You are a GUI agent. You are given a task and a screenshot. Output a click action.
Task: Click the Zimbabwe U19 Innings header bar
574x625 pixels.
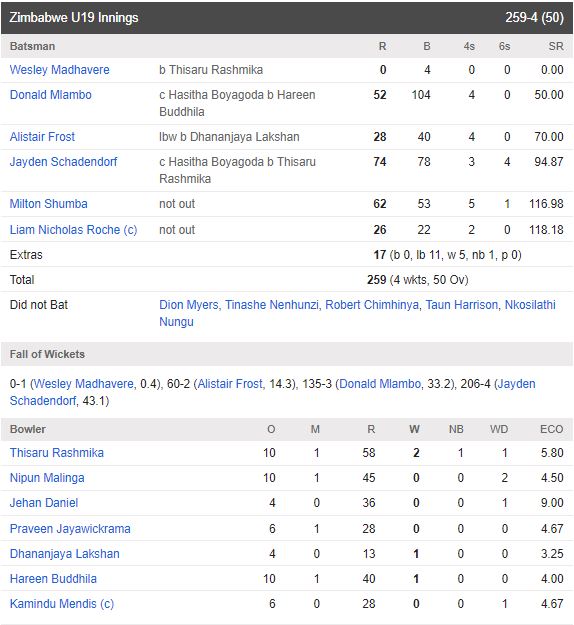(287, 18)
